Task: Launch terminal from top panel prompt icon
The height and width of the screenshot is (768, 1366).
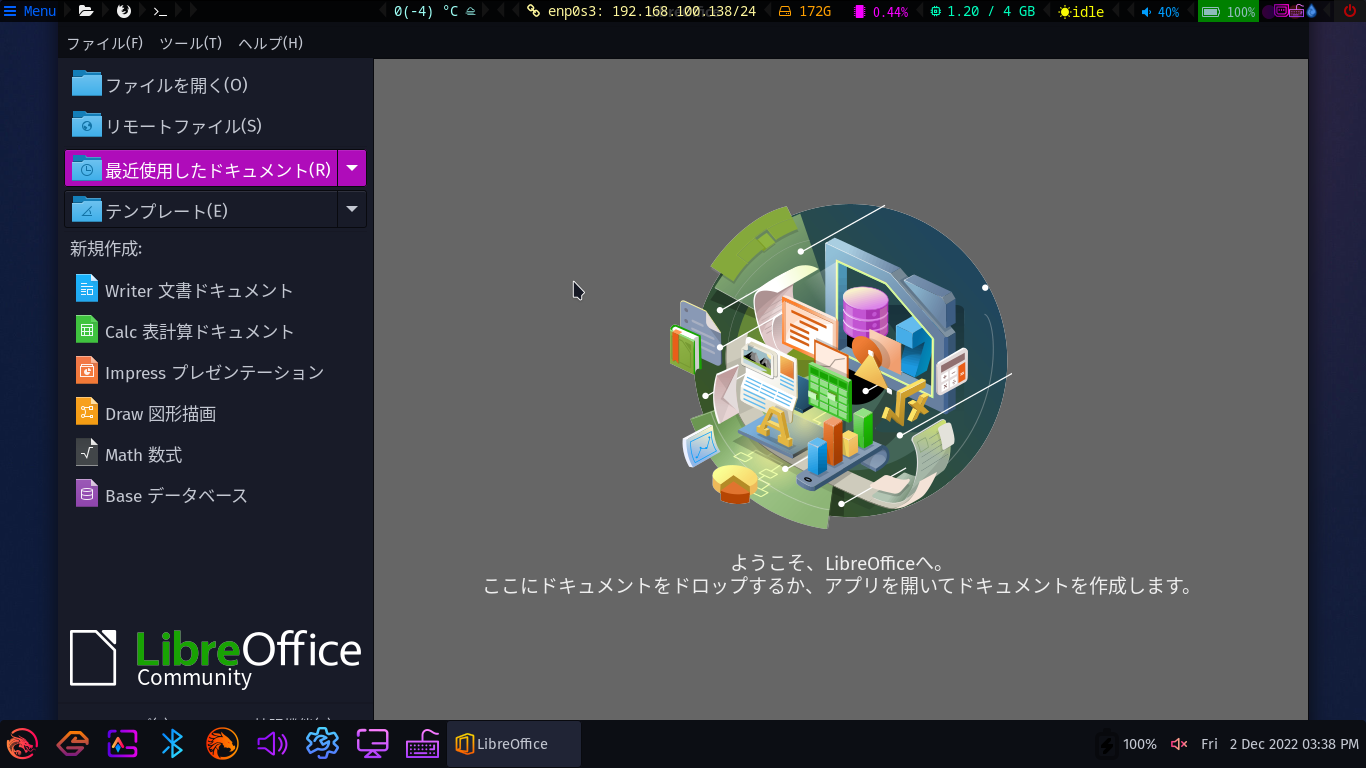Action: point(160,11)
